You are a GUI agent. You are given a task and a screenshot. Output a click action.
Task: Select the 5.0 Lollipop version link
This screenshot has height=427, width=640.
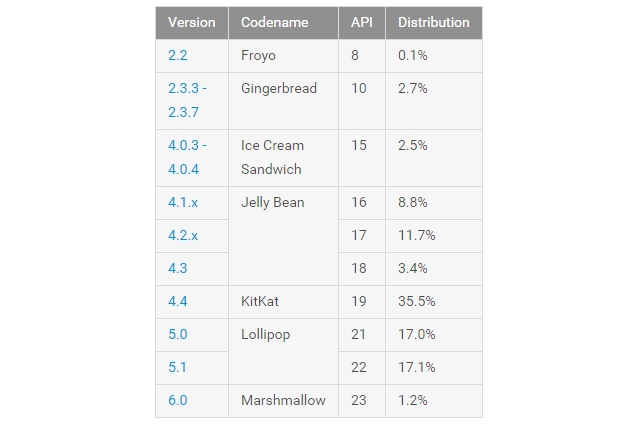(178, 334)
